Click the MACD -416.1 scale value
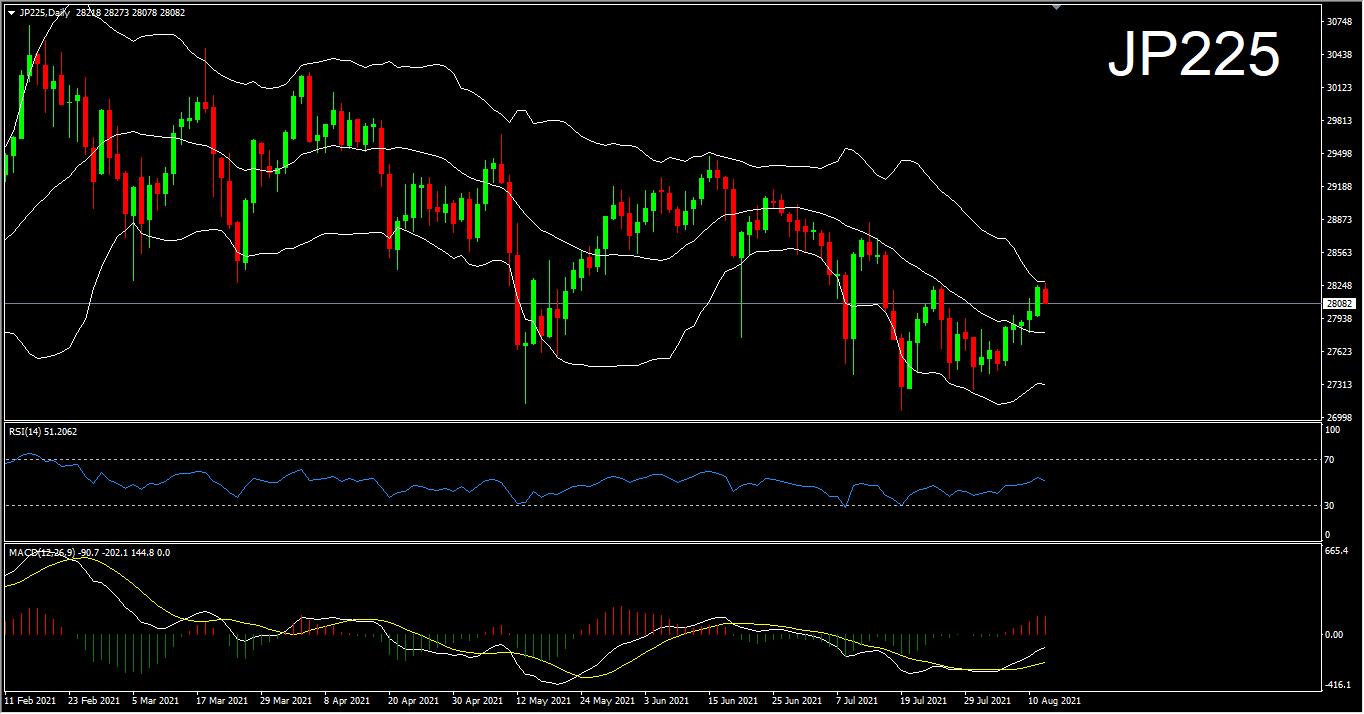The image size is (1364, 714). click(1335, 685)
